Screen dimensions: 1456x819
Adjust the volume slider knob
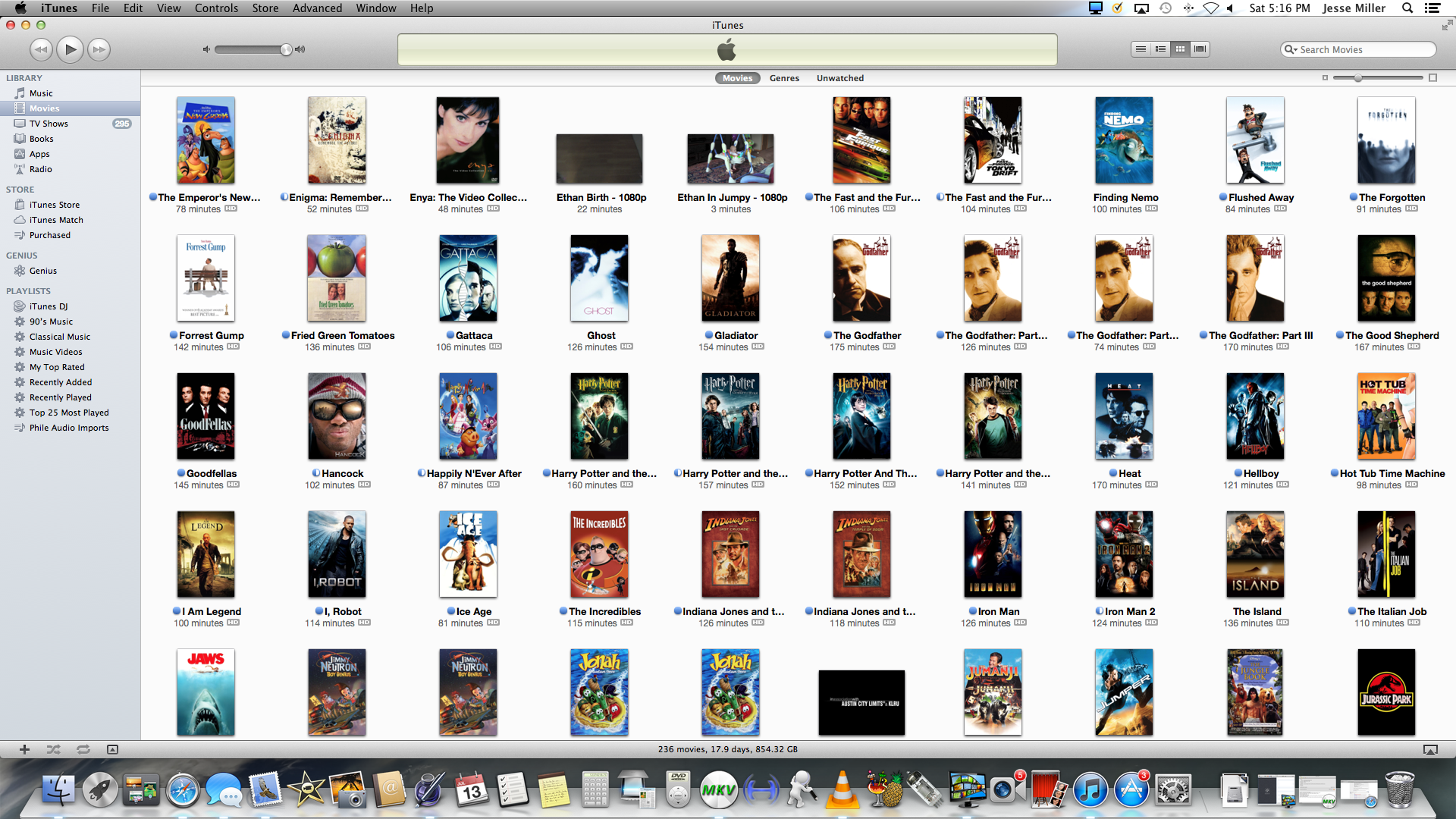286,49
